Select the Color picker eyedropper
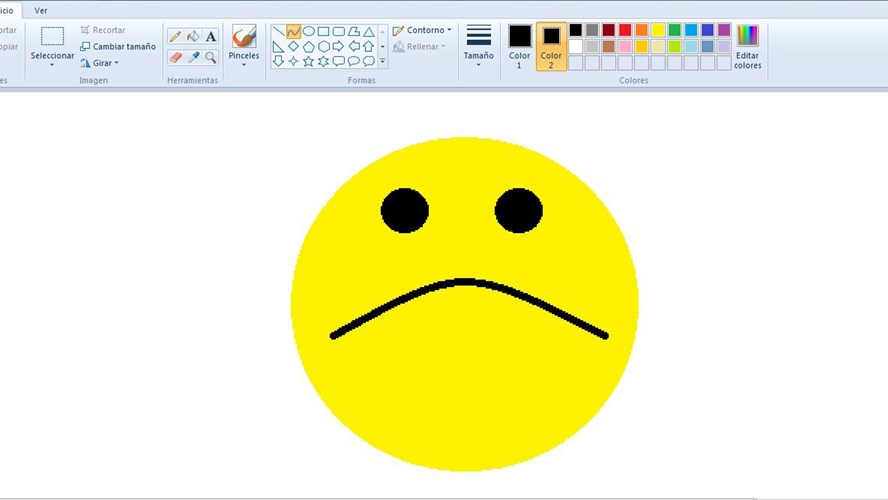The width and height of the screenshot is (888, 500). coord(193,57)
